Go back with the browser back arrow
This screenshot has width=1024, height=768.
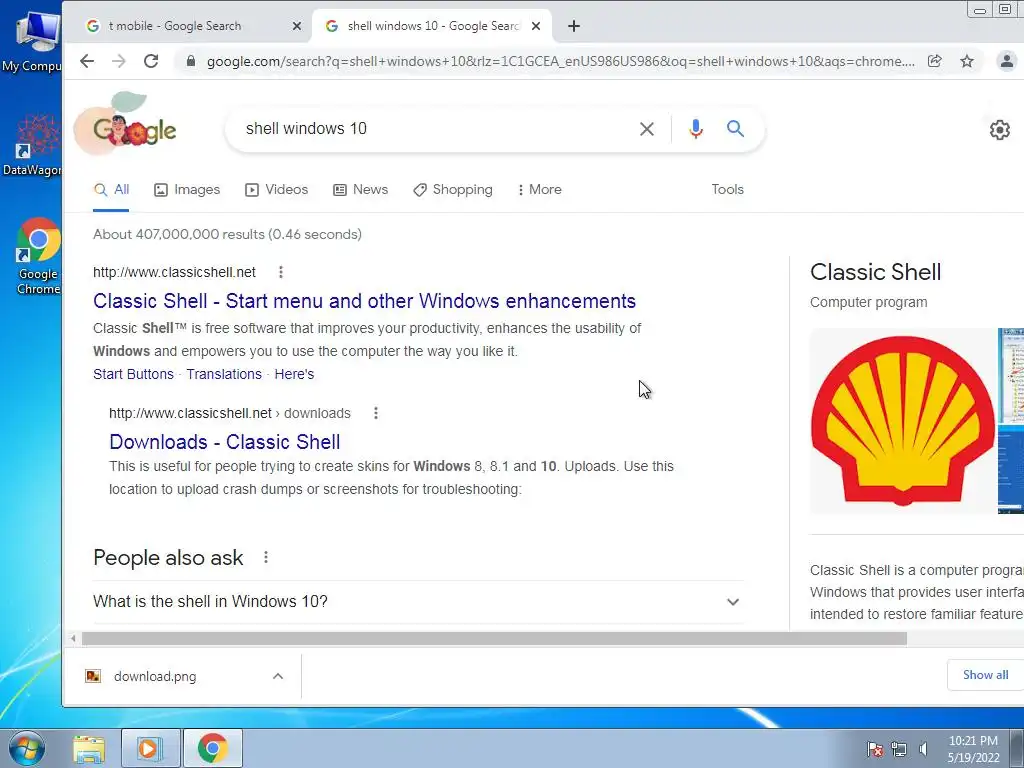(87, 61)
